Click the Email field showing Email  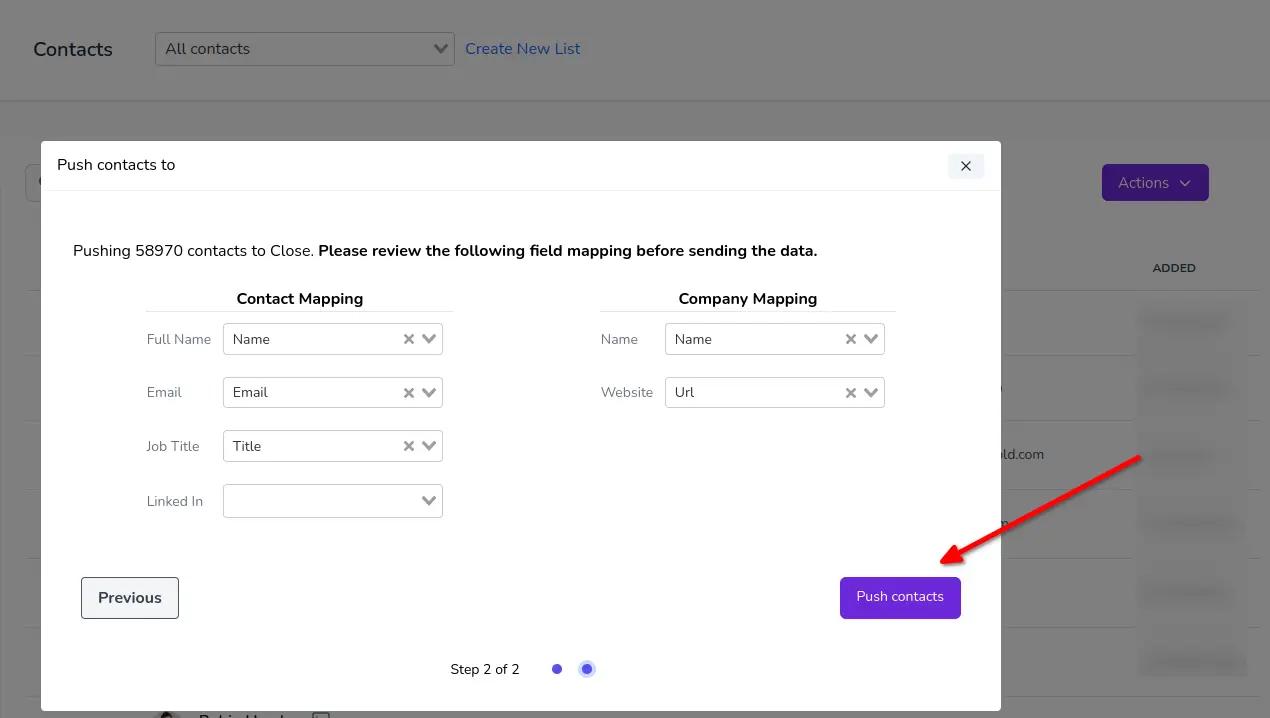[x=332, y=393]
